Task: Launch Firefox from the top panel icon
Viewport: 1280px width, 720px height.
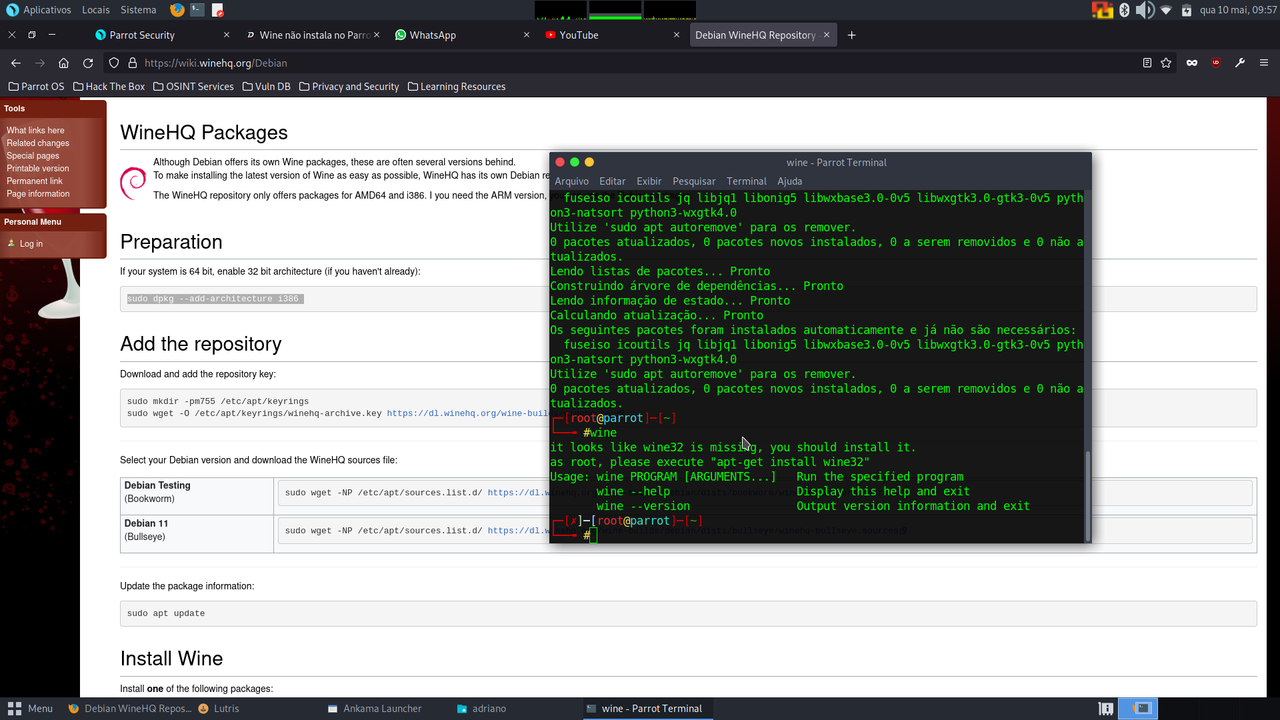Action: [177, 10]
